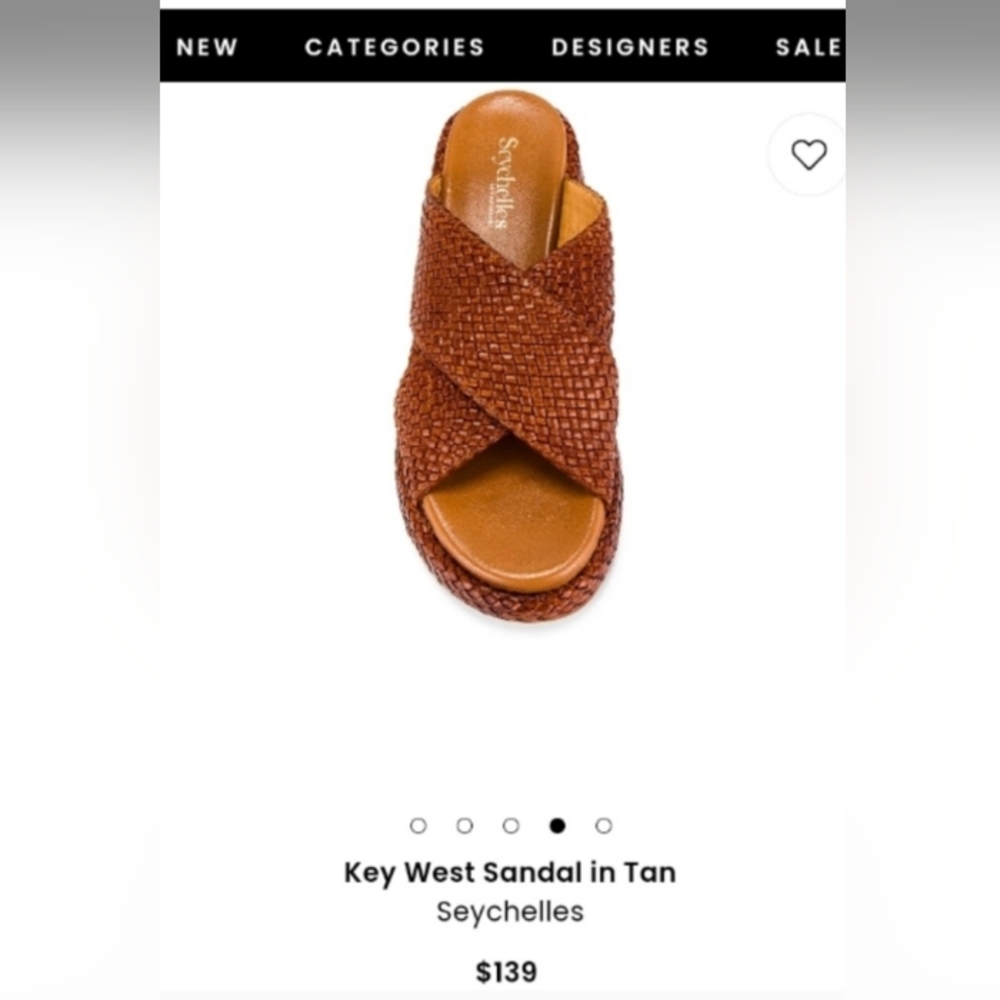Visit the Seychelles brand page
The width and height of the screenshot is (1000, 1000).
(x=510, y=911)
